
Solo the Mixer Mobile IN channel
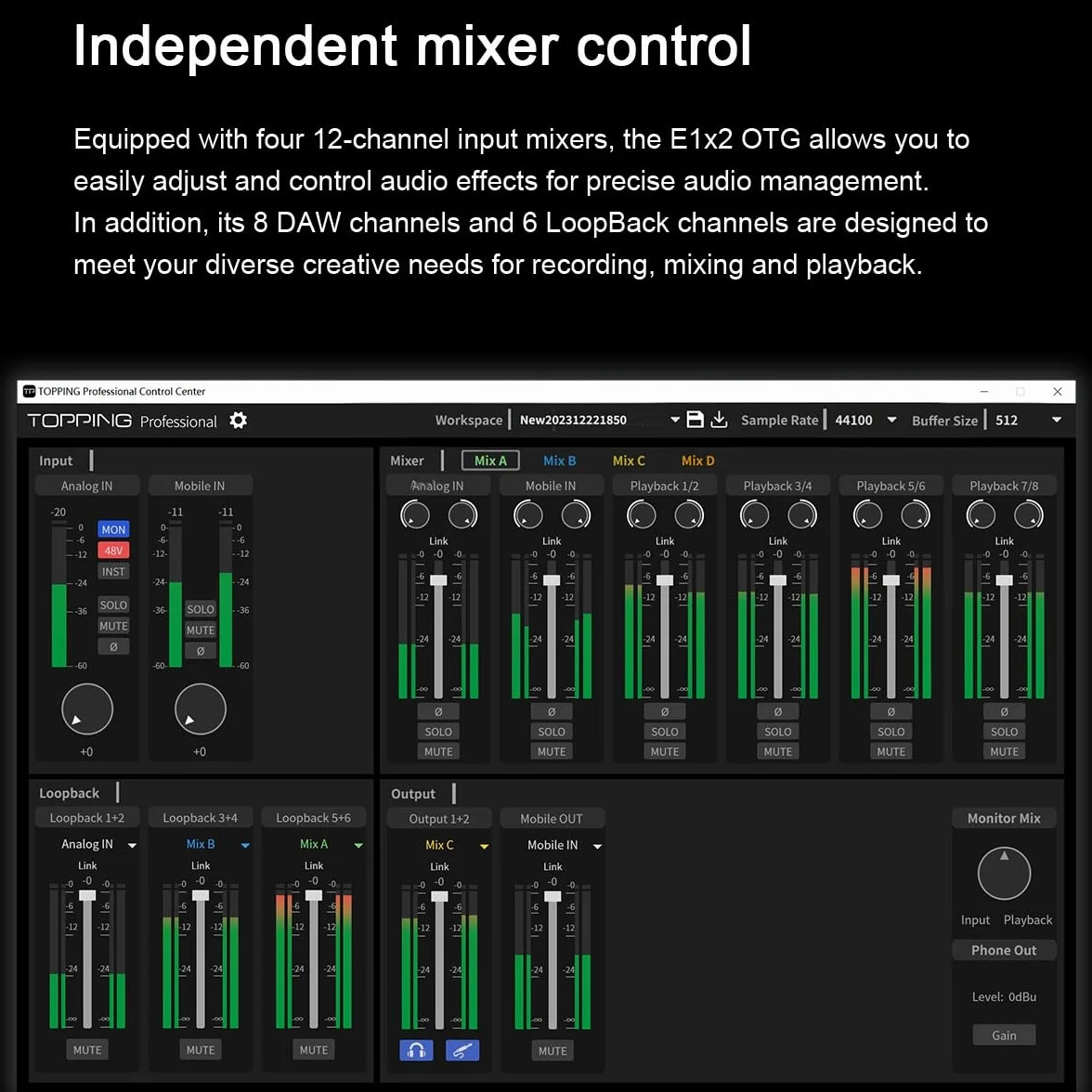point(552,732)
